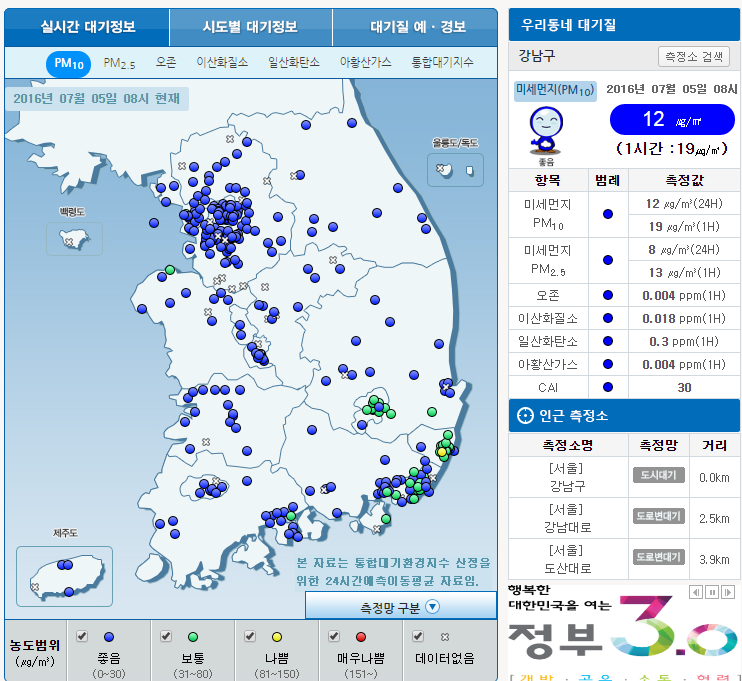
Task: Select PM2.5 pollutant sub-tab
Action: coord(119,63)
